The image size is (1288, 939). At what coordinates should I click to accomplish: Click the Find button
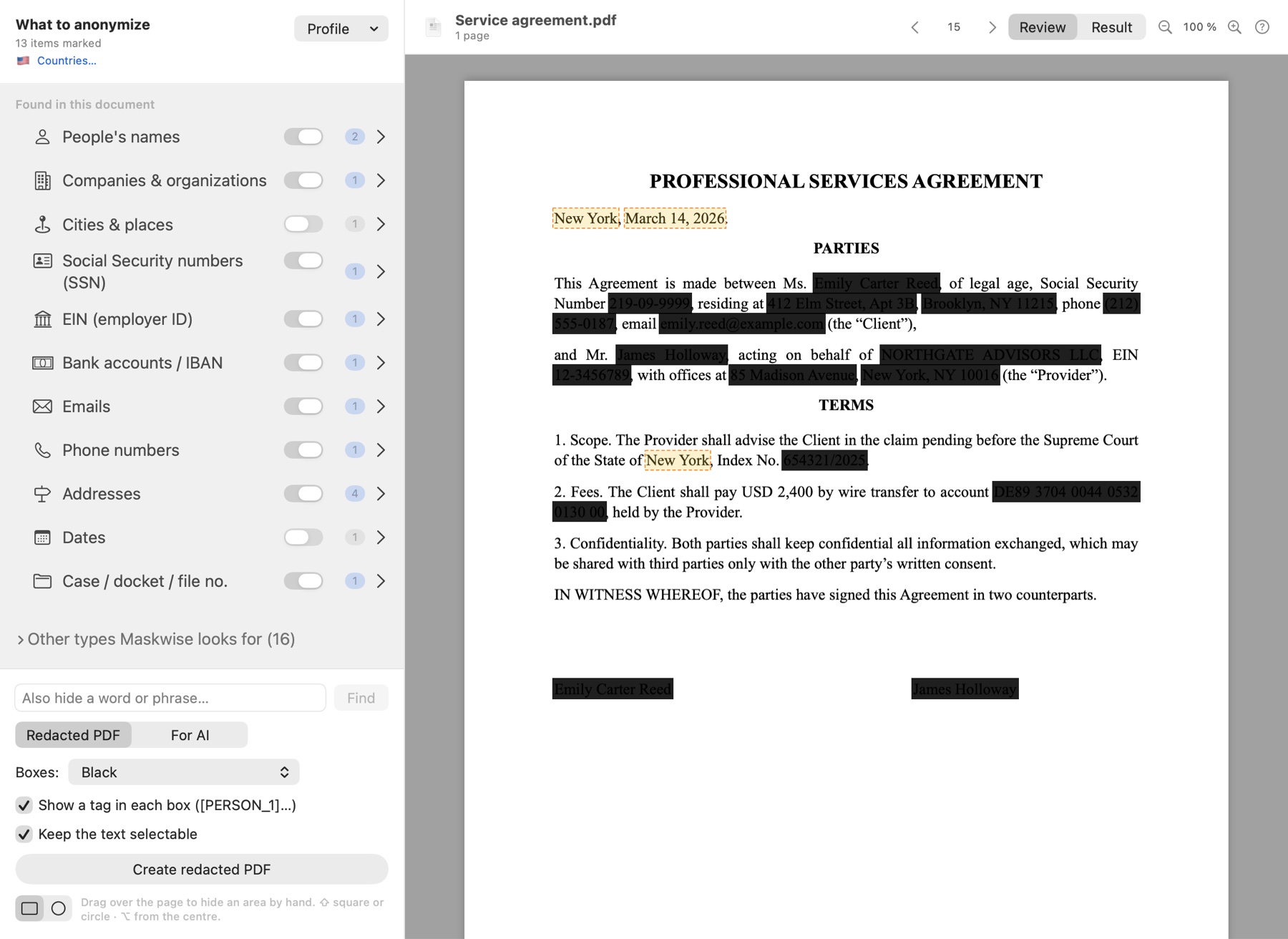[x=361, y=698]
